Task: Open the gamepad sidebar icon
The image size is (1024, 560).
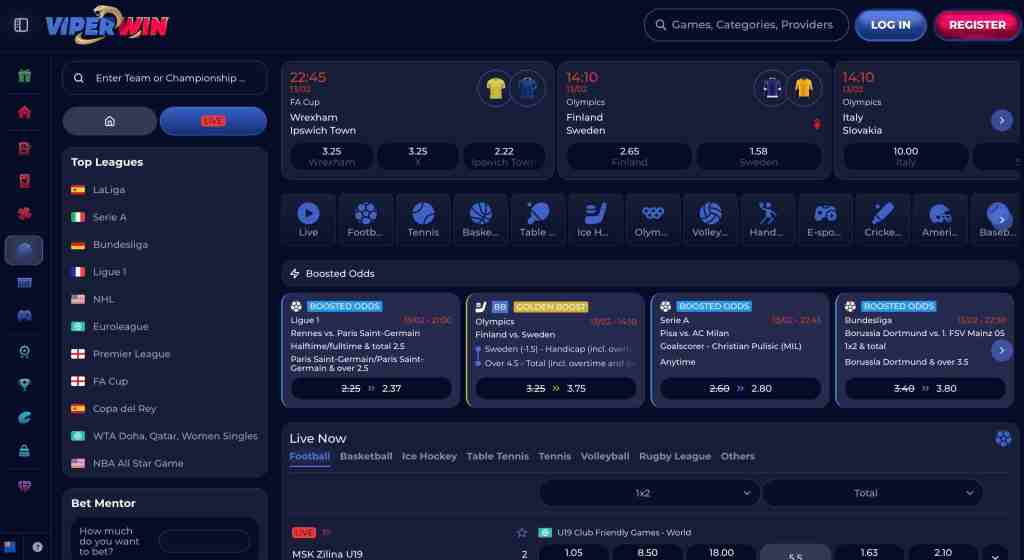Action: point(24,316)
